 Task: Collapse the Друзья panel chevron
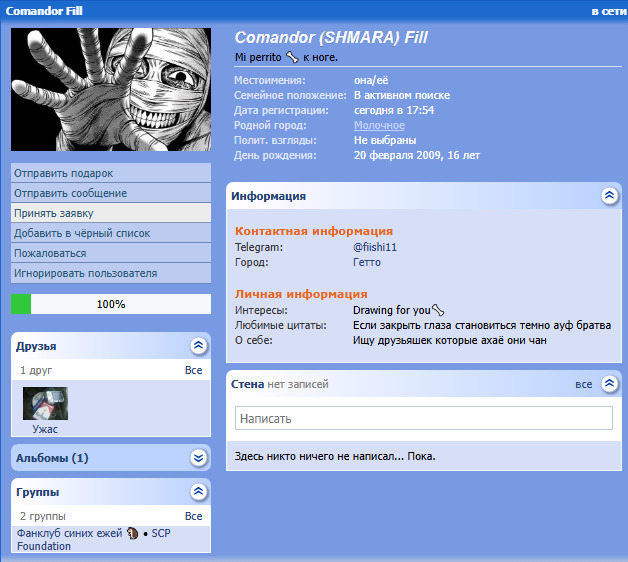coord(199,346)
